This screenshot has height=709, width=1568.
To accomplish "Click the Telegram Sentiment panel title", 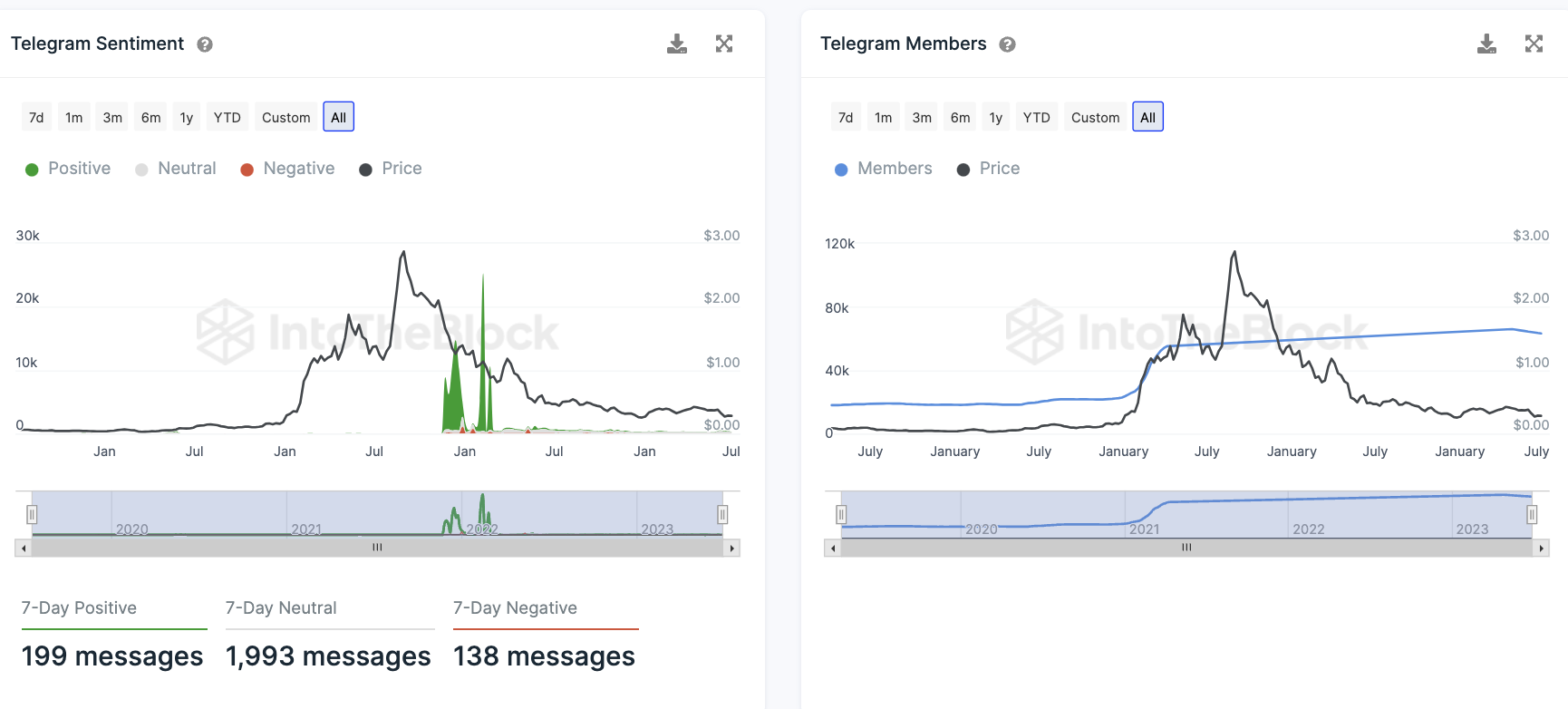I will 97,44.
